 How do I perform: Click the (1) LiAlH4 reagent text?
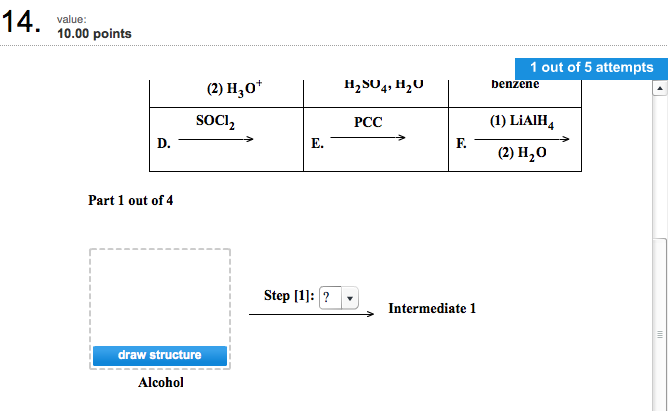point(522,121)
